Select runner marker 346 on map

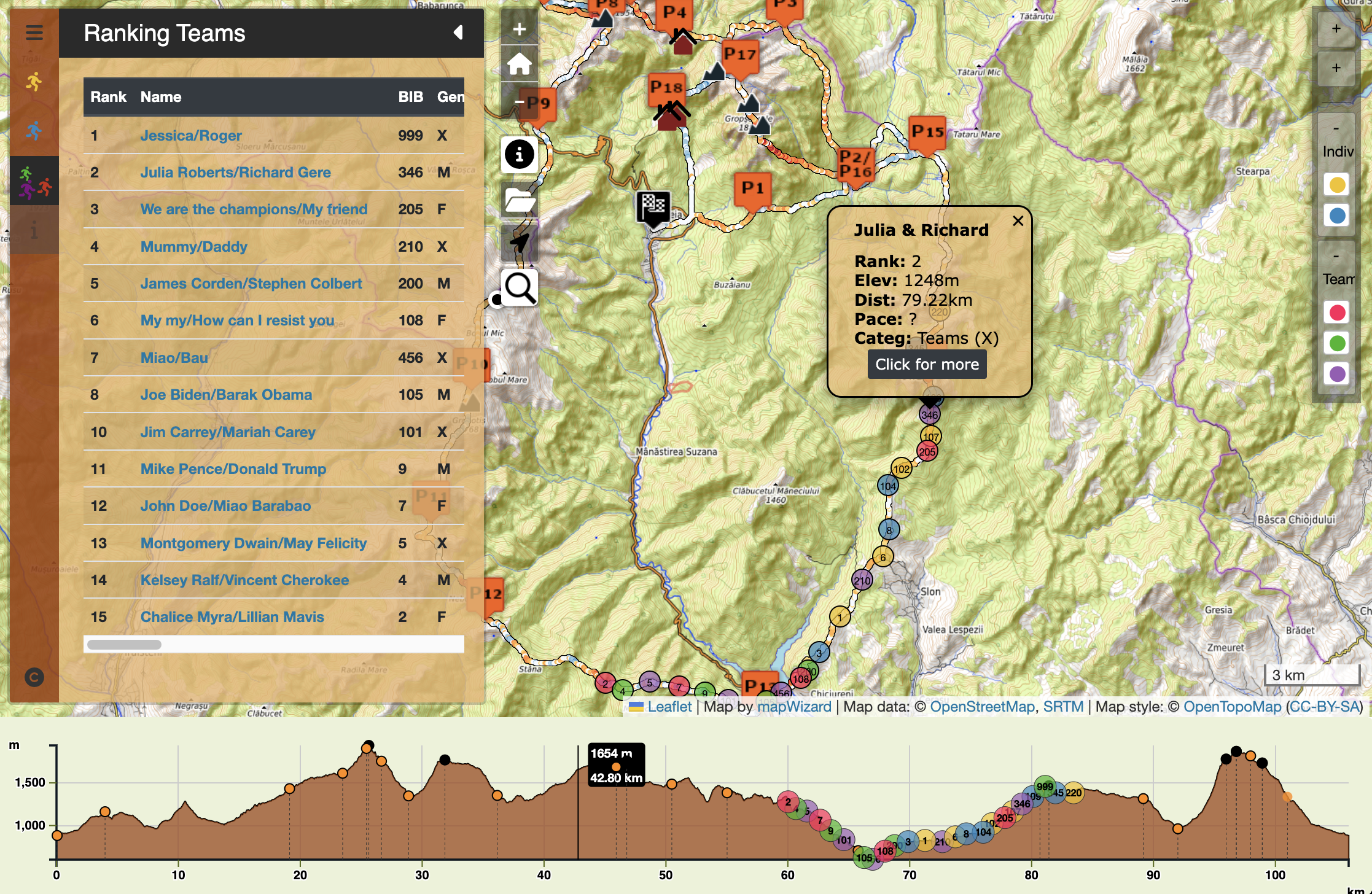pyautogui.click(x=930, y=415)
